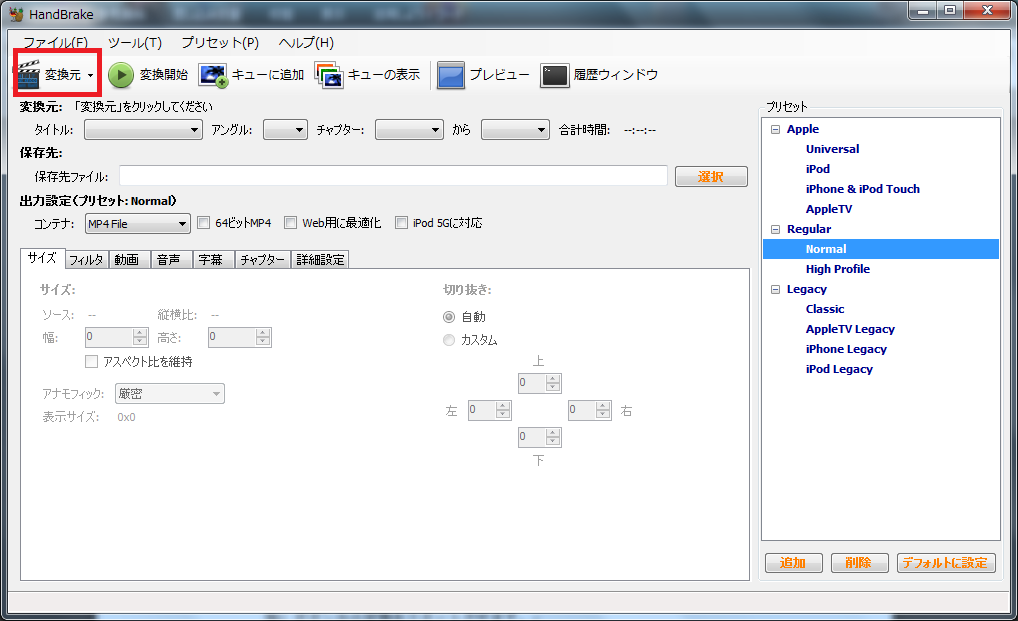Select the カスタム cropping radio button
This screenshot has height=621, width=1018.
[x=449, y=340]
